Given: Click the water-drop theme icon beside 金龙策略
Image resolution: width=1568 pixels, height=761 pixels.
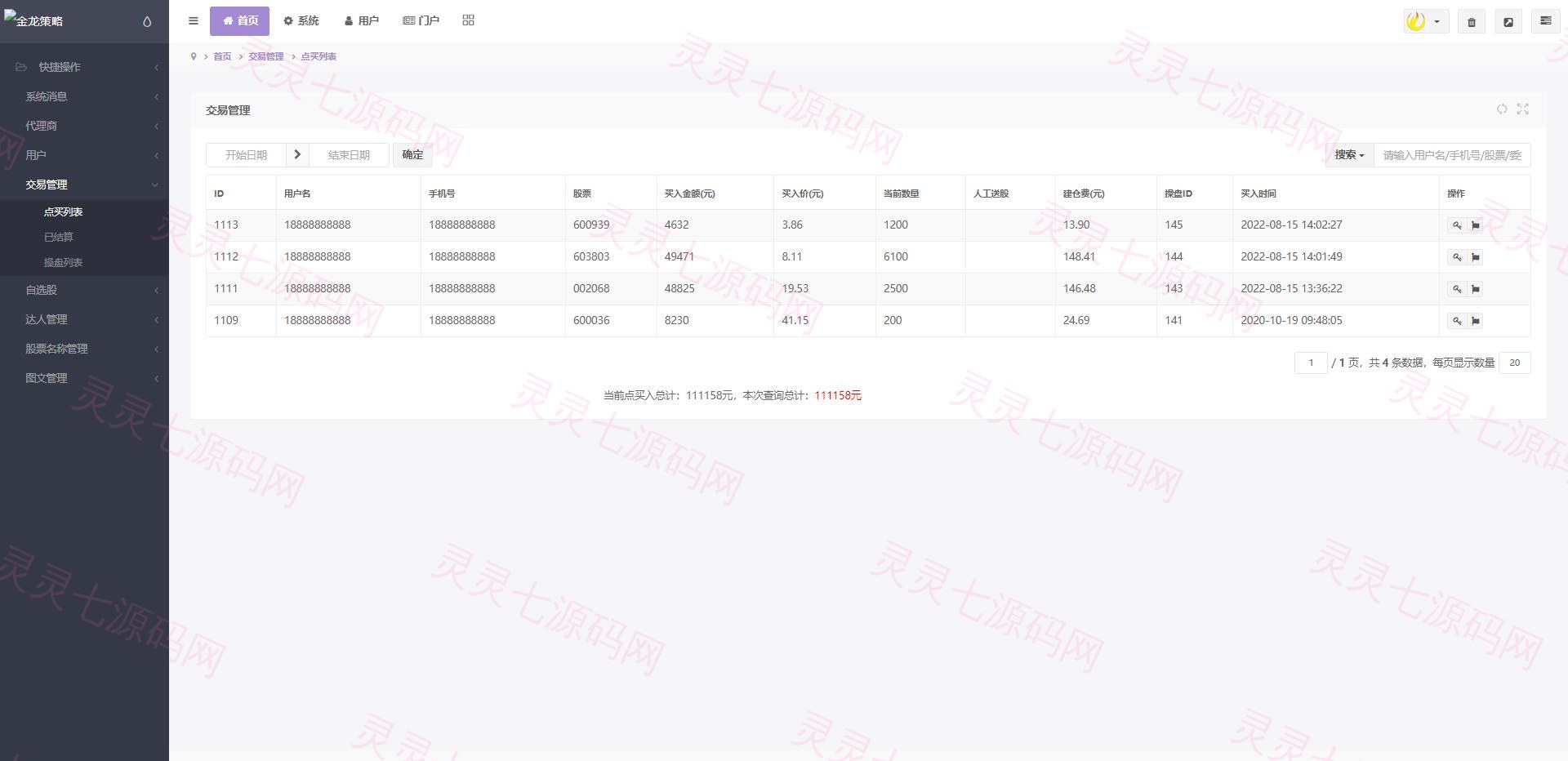Looking at the screenshot, I should click(x=147, y=21).
